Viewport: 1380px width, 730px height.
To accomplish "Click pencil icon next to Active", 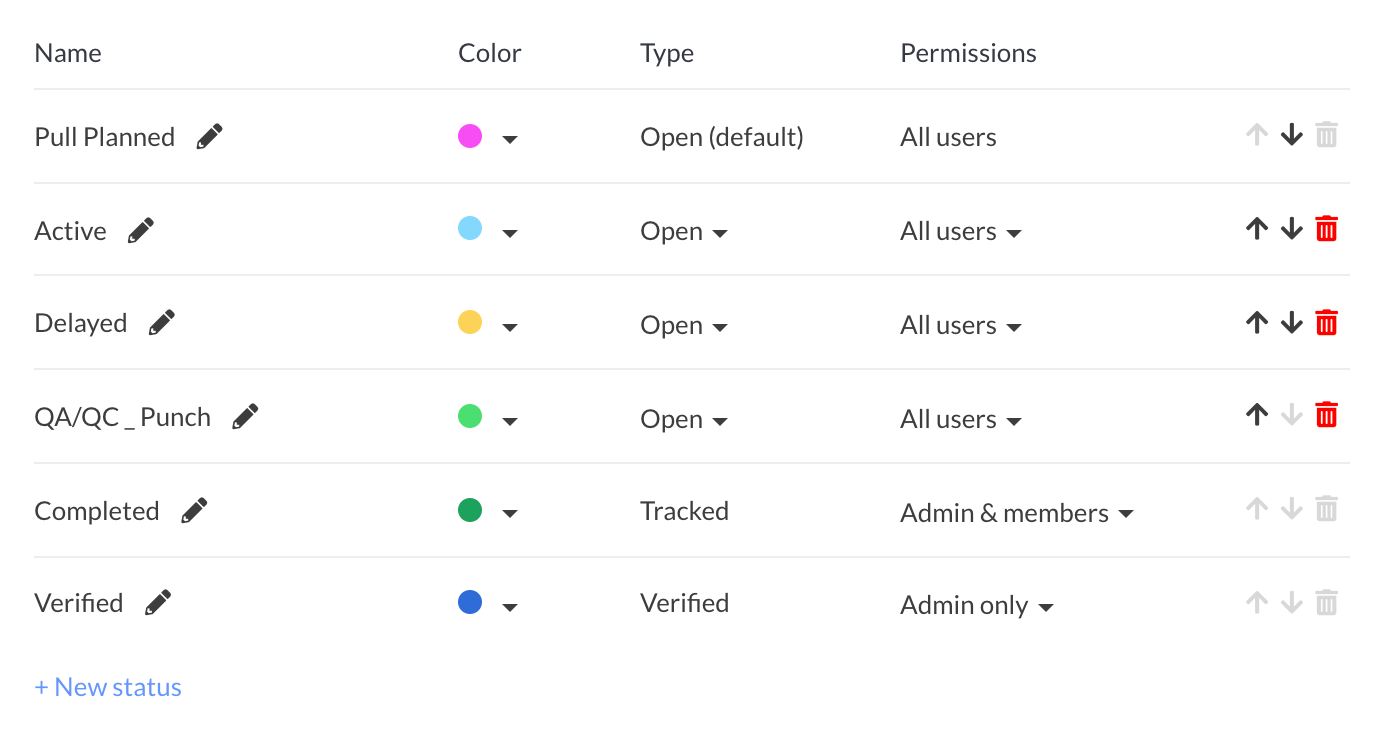I will tap(141, 231).
